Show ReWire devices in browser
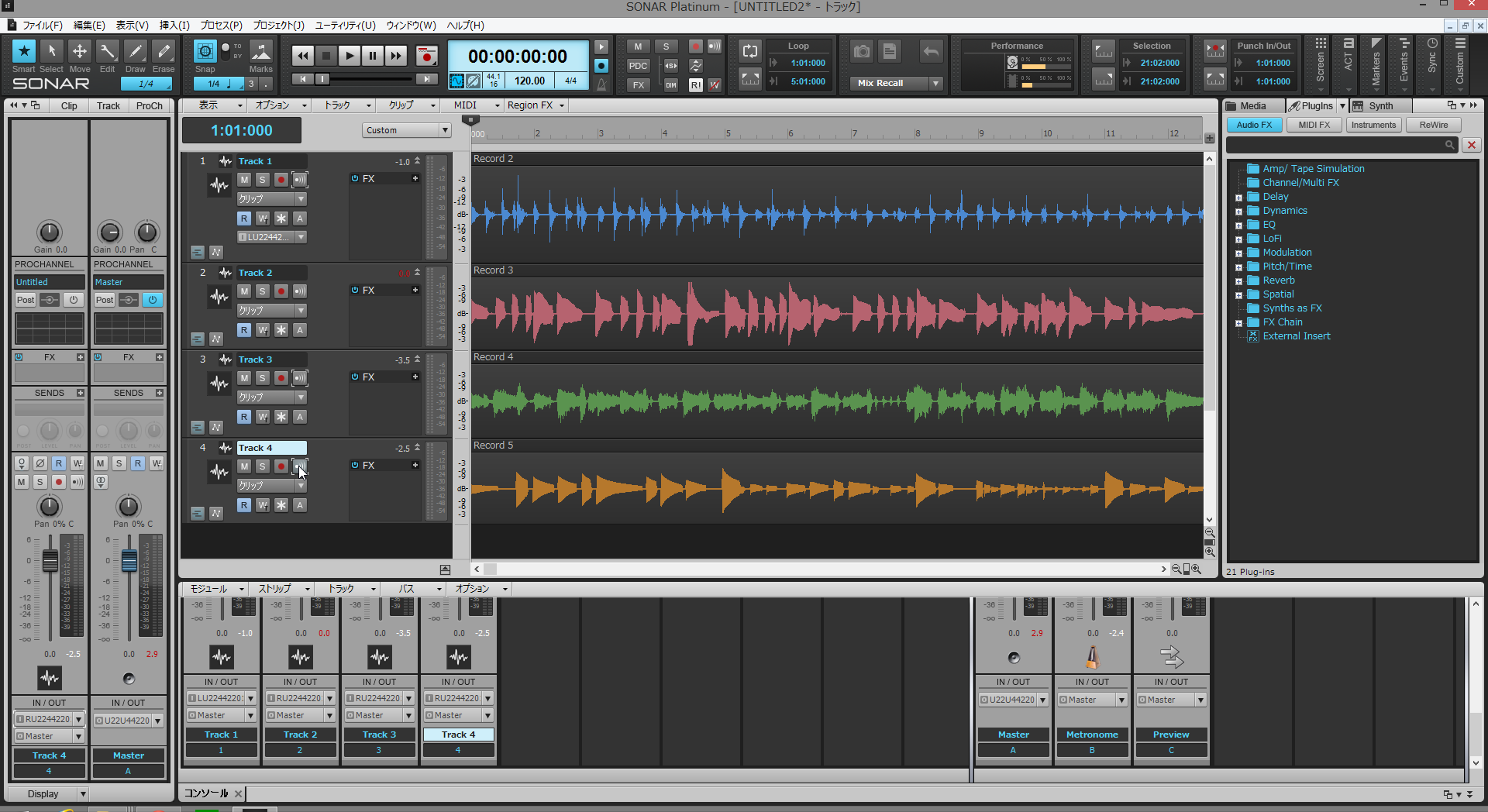This screenshot has width=1488, height=812. coord(1433,125)
